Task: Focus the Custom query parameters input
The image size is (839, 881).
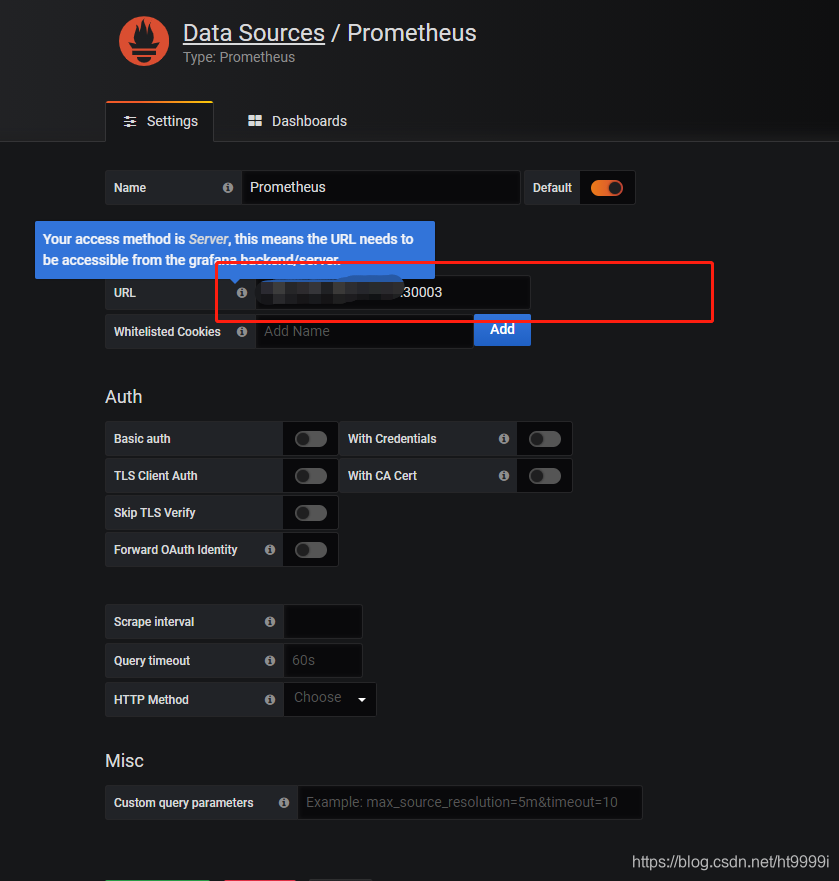Action: pos(470,802)
